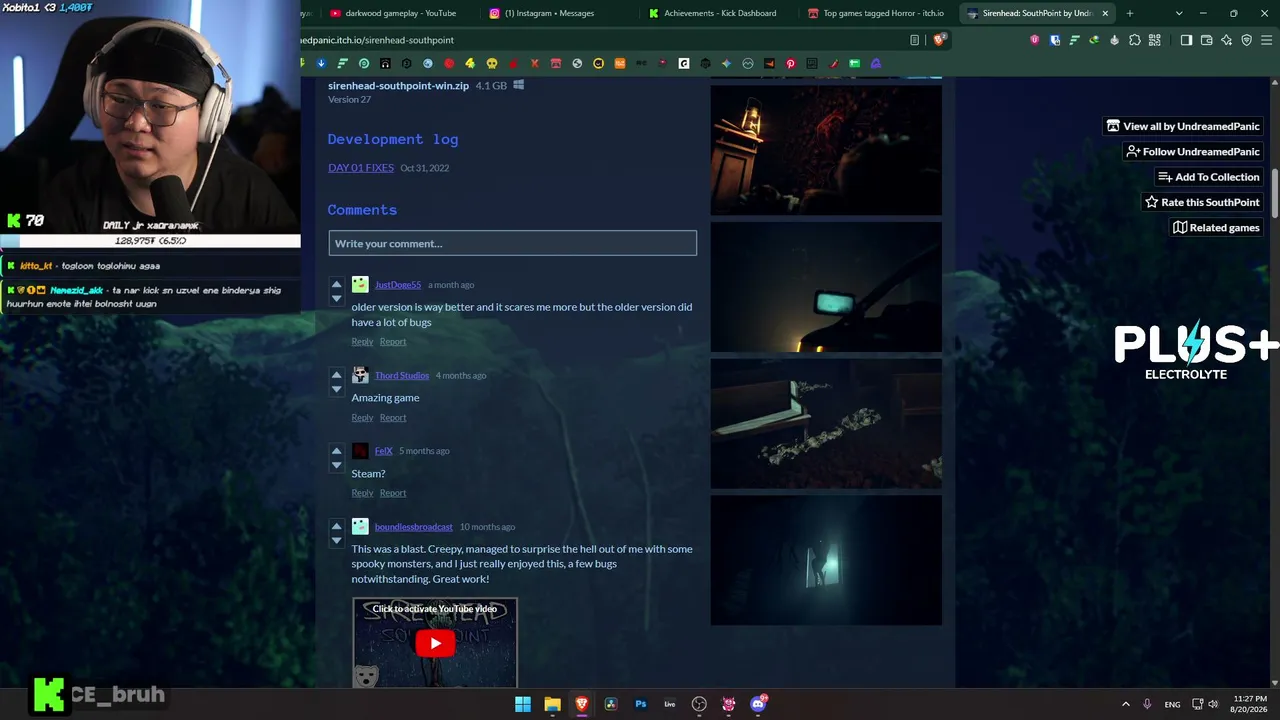Open the browser extensions puzzle menu
The width and height of the screenshot is (1280, 720).
pyautogui.click(x=1135, y=40)
